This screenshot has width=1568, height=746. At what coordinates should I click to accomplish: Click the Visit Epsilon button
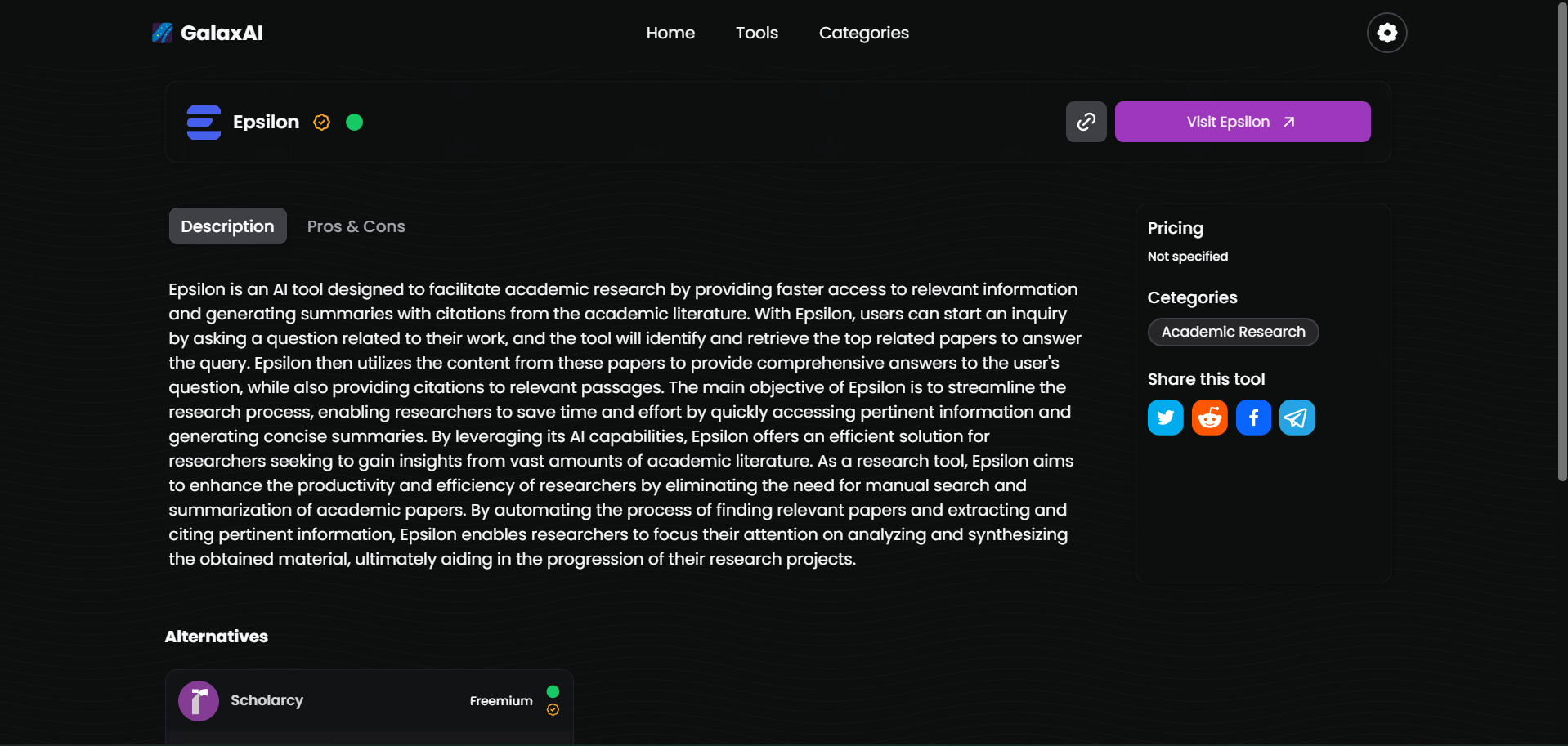(x=1242, y=122)
